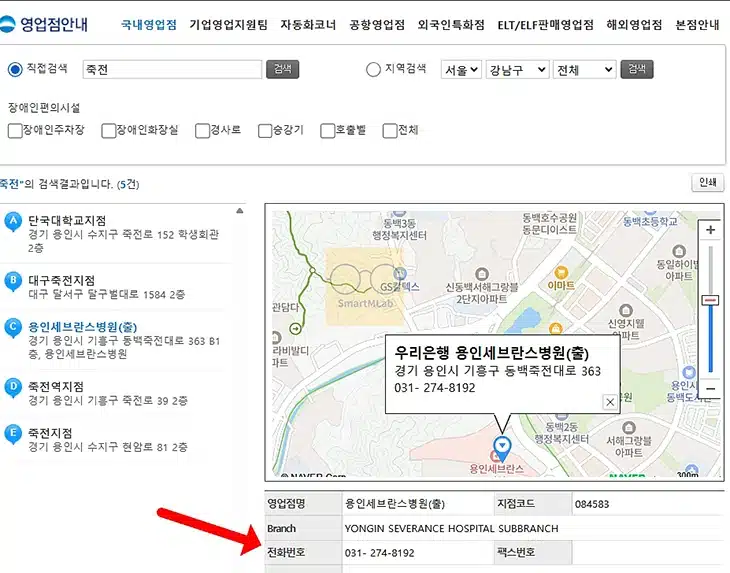Zoom in the map with plus button

(x=710, y=230)
